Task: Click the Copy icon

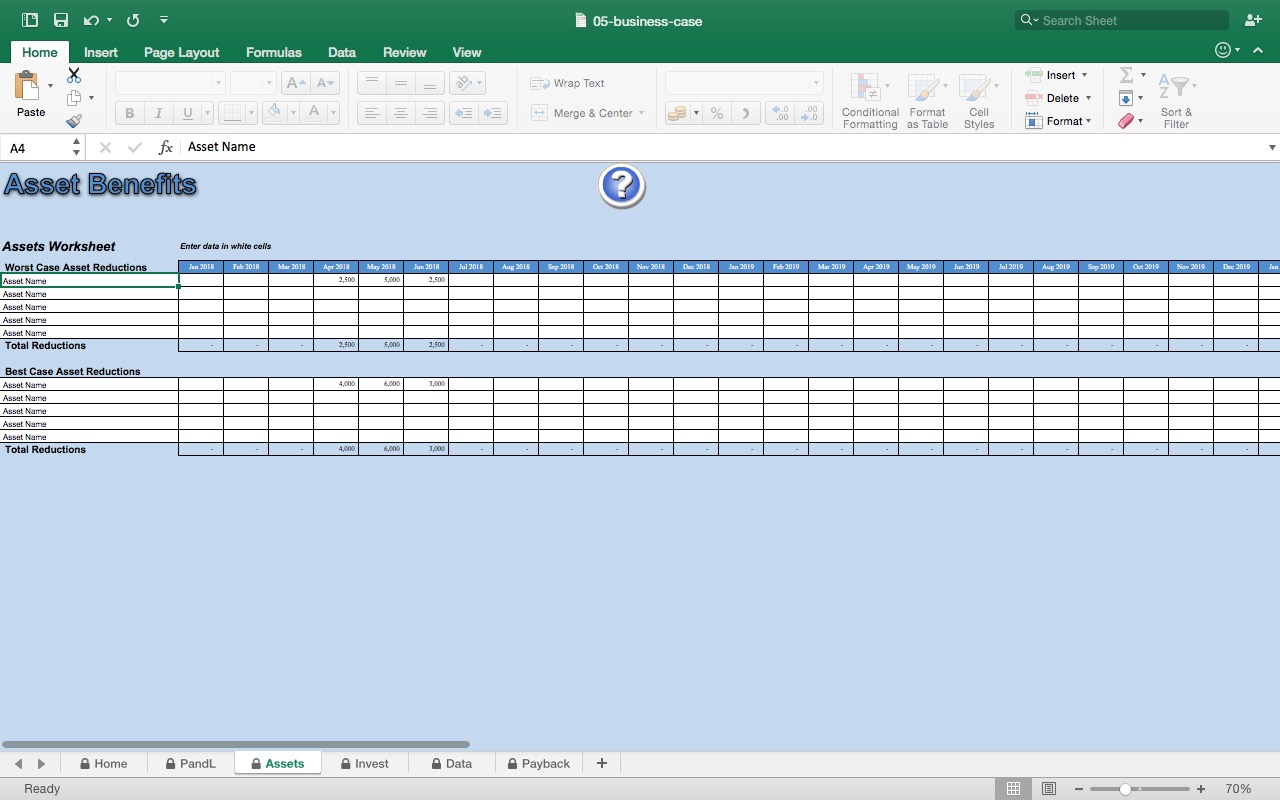Action: click(74, 98)
